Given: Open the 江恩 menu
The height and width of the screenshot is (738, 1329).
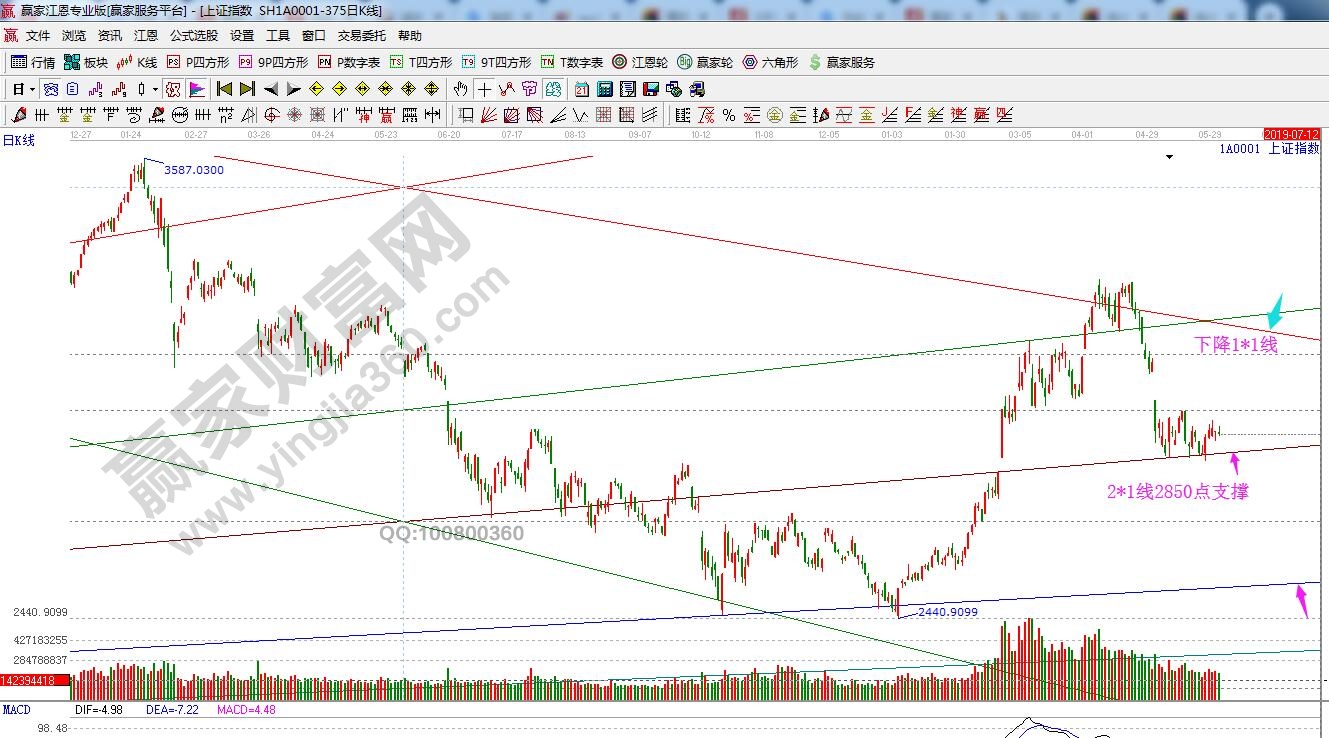Looking at the screenshot, I should pos(146,35).
